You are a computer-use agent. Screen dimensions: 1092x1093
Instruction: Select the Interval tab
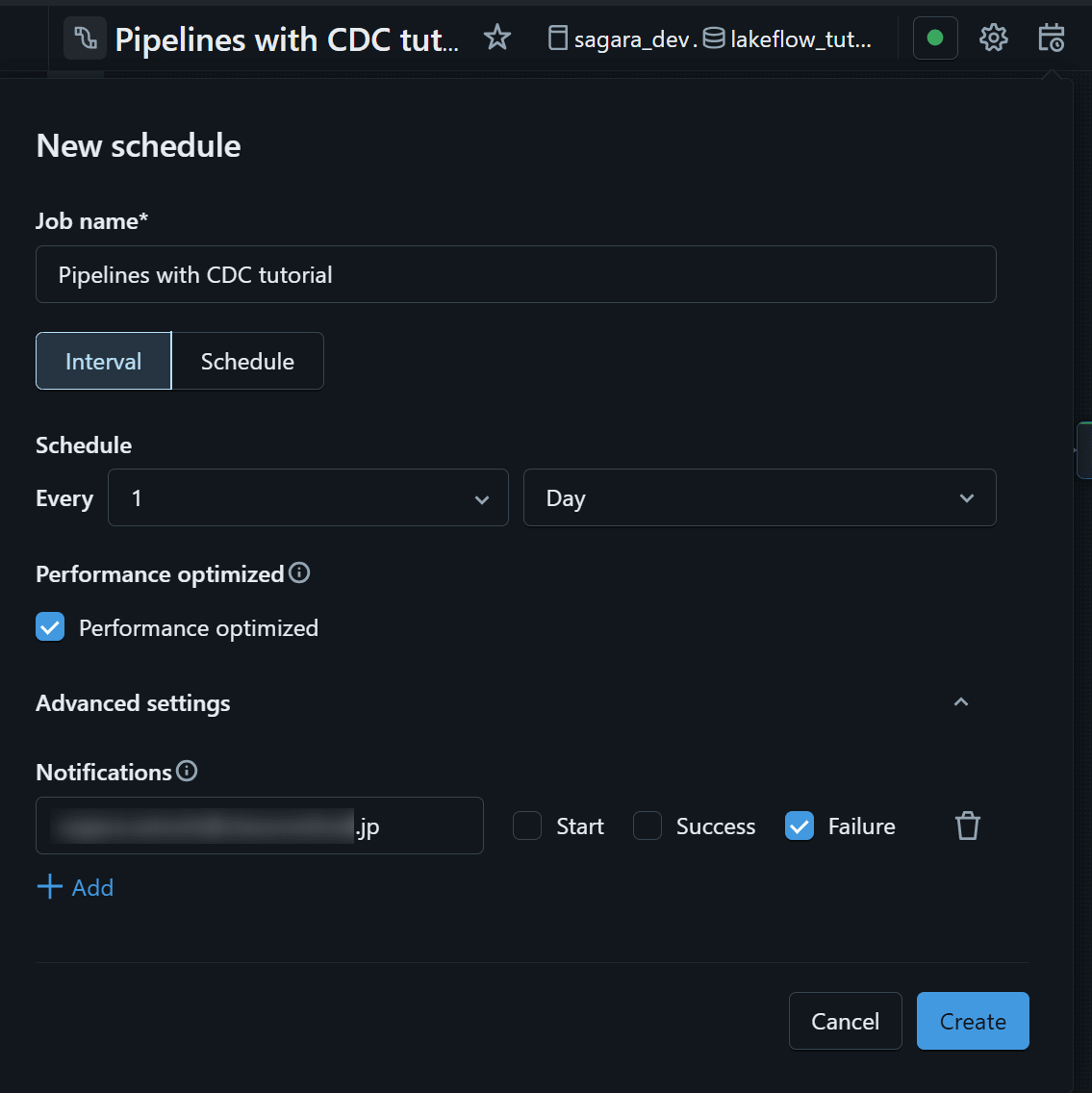point(103,361)
